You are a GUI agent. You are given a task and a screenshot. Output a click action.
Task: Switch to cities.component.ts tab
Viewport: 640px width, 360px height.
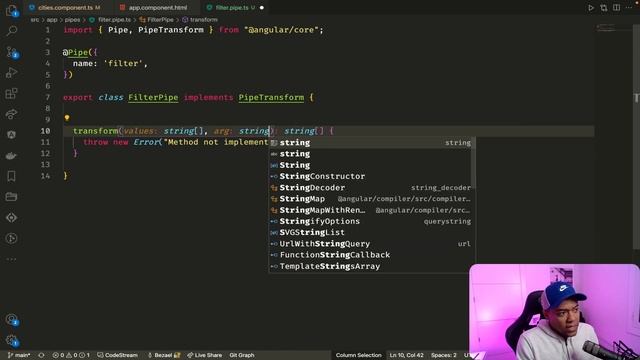pyautogui.click(x=65, y=8)
